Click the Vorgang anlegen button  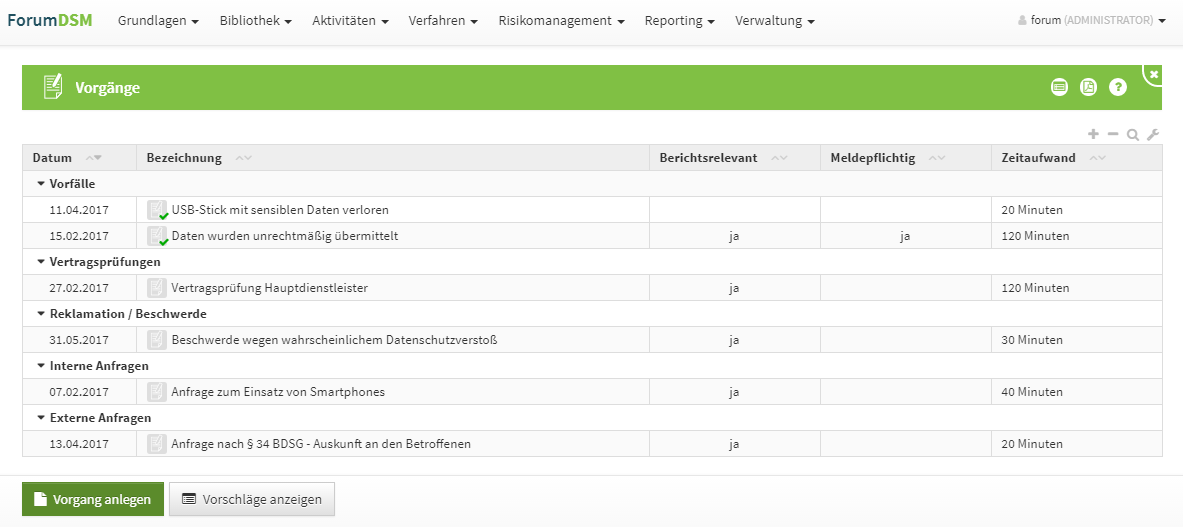tap(93, 499)
